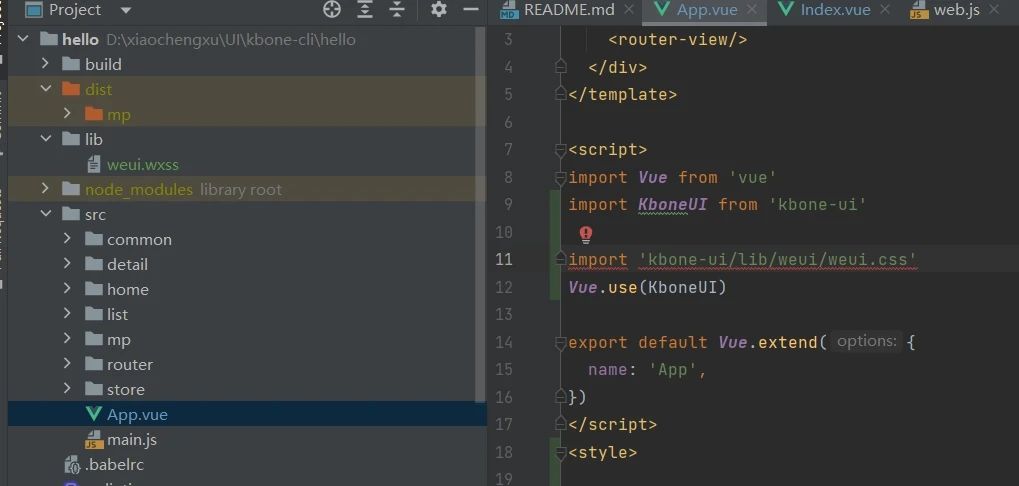The width and height of the screenshot is (1019, 486).
Task: Click the JS file icon next to main.js
Action: point(94,440)
